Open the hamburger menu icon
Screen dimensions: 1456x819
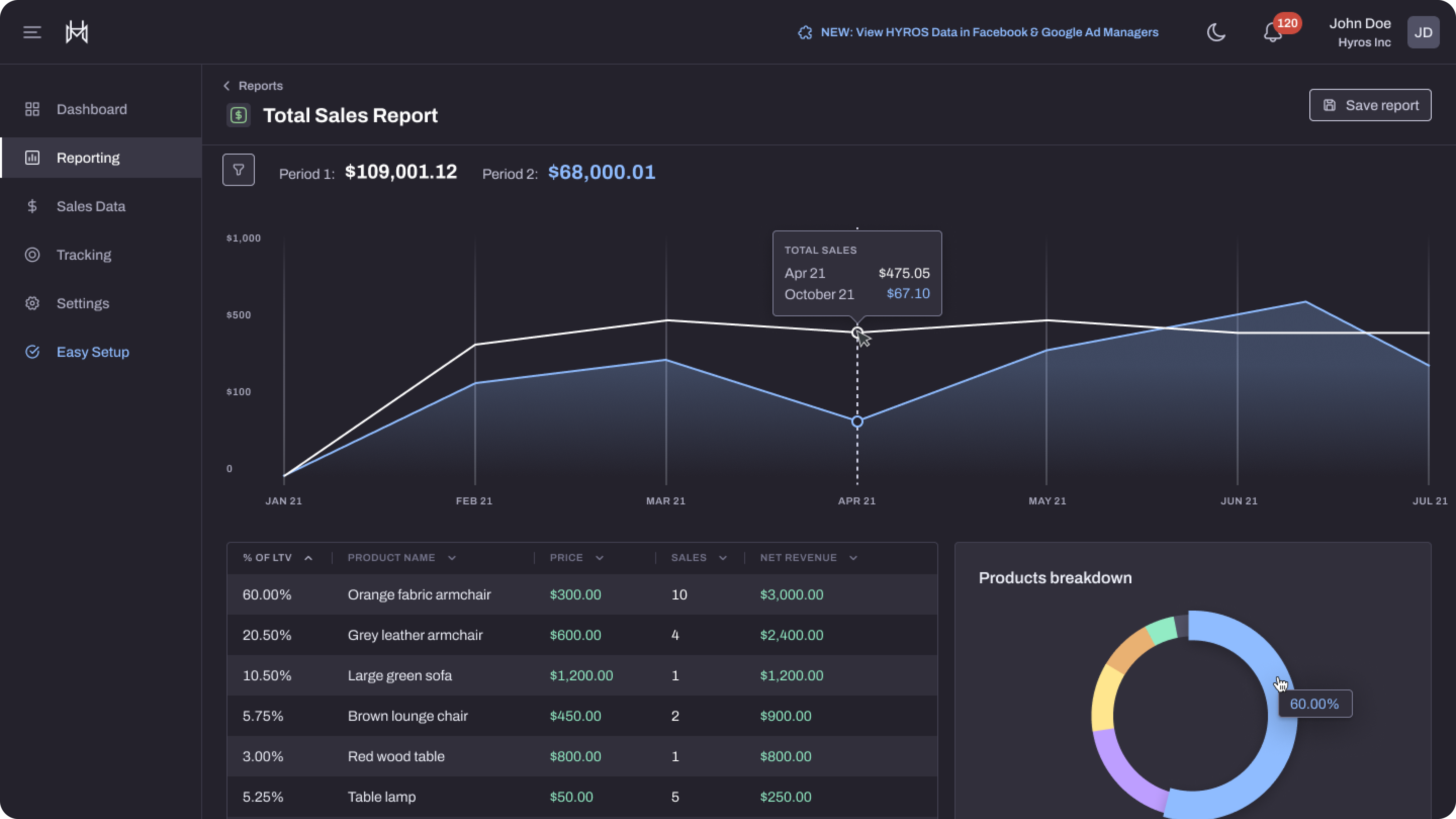[x=32, y=32]
